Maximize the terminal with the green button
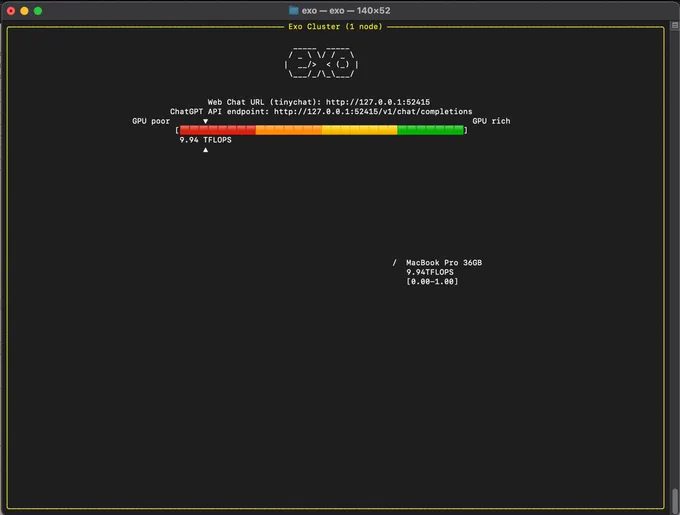Image resolution: width=680 pixels, height=515 pixels. point(38,11)
